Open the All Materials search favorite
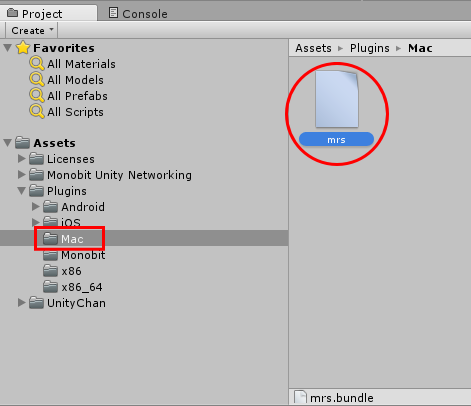The image size is (471, 406). [x=72, y=64]
